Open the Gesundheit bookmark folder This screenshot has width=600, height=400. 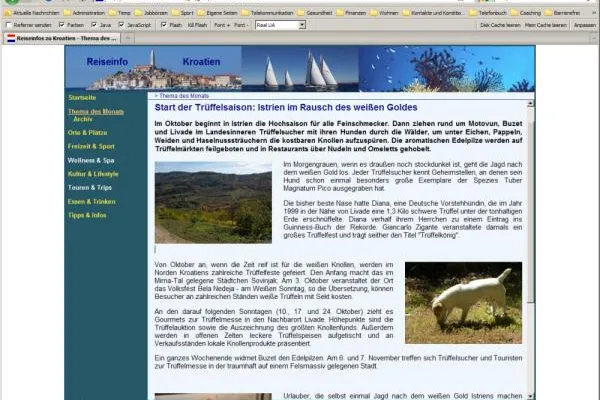(315, 13)
